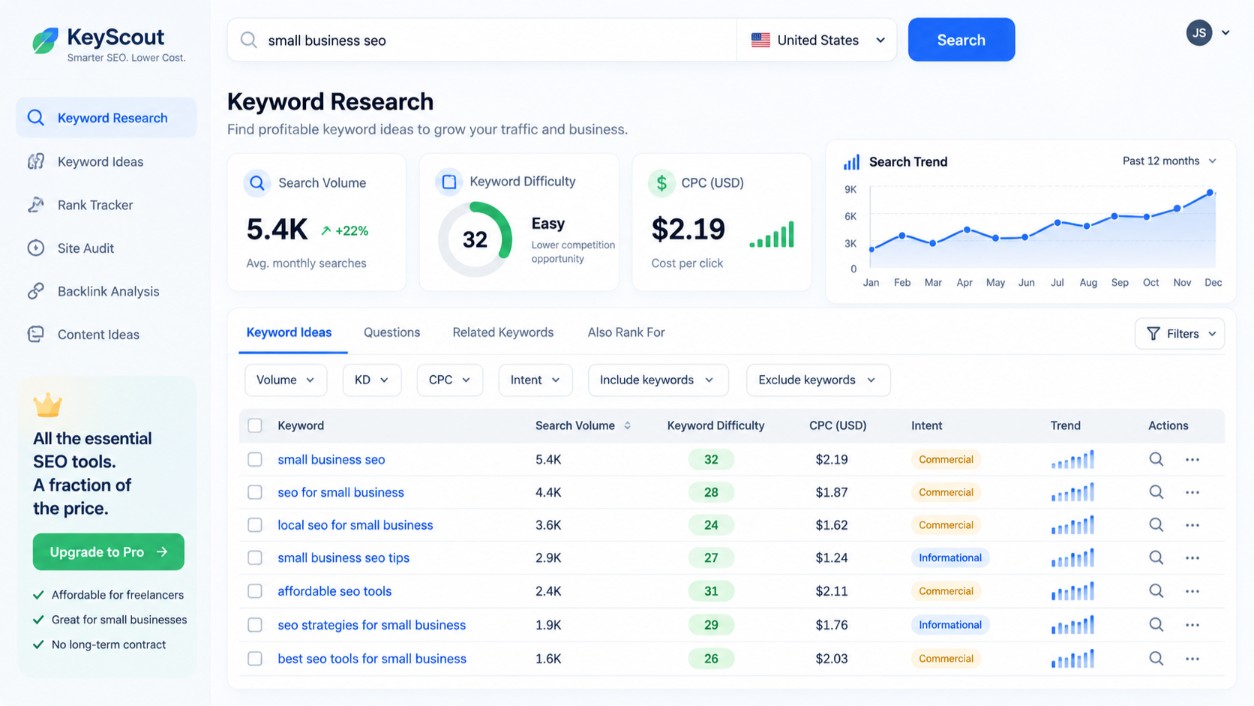
Task: Click the Backlink Analysis link icon
Action: coord(36,291)
